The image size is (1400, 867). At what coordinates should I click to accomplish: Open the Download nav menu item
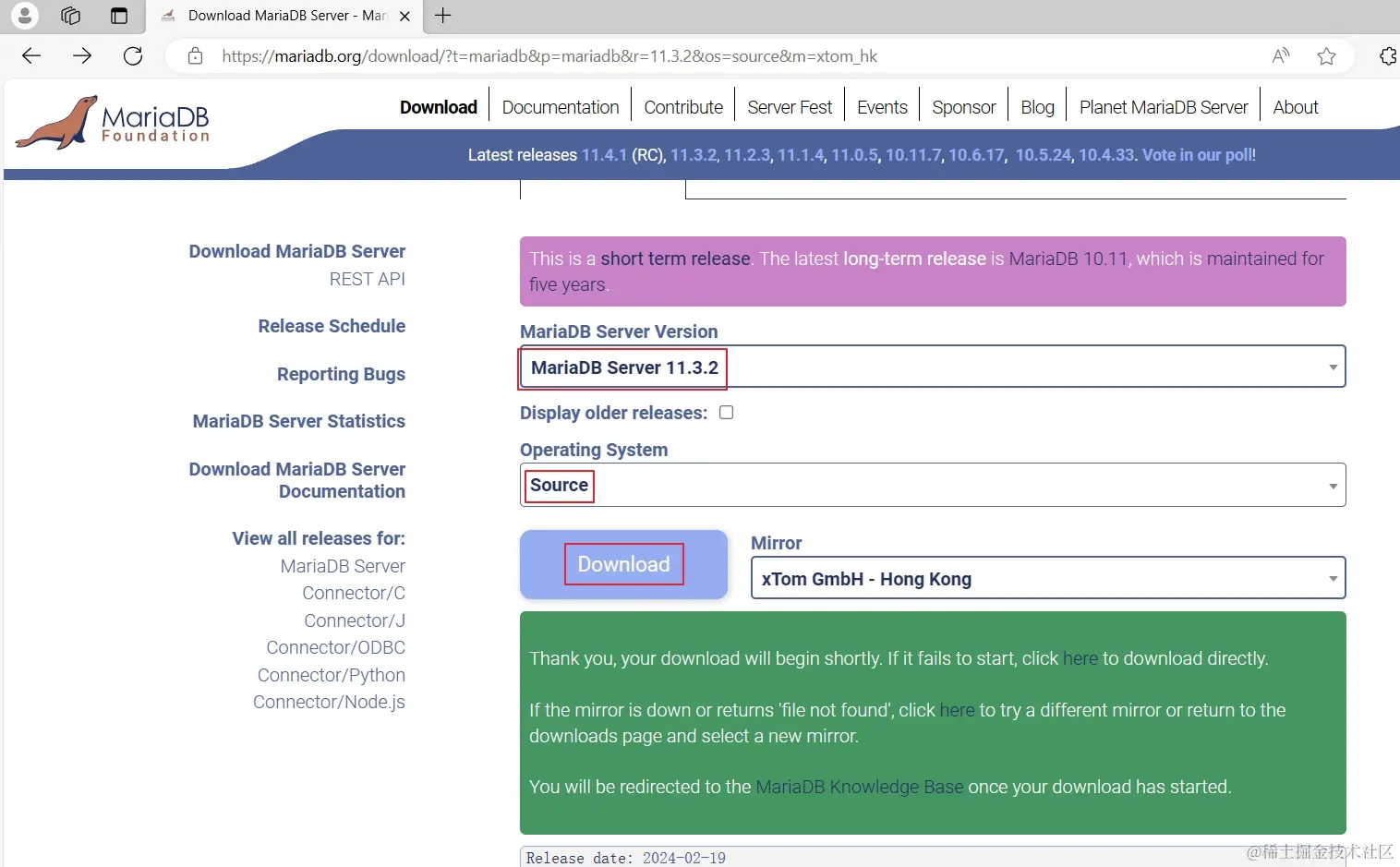click(439, 107)
